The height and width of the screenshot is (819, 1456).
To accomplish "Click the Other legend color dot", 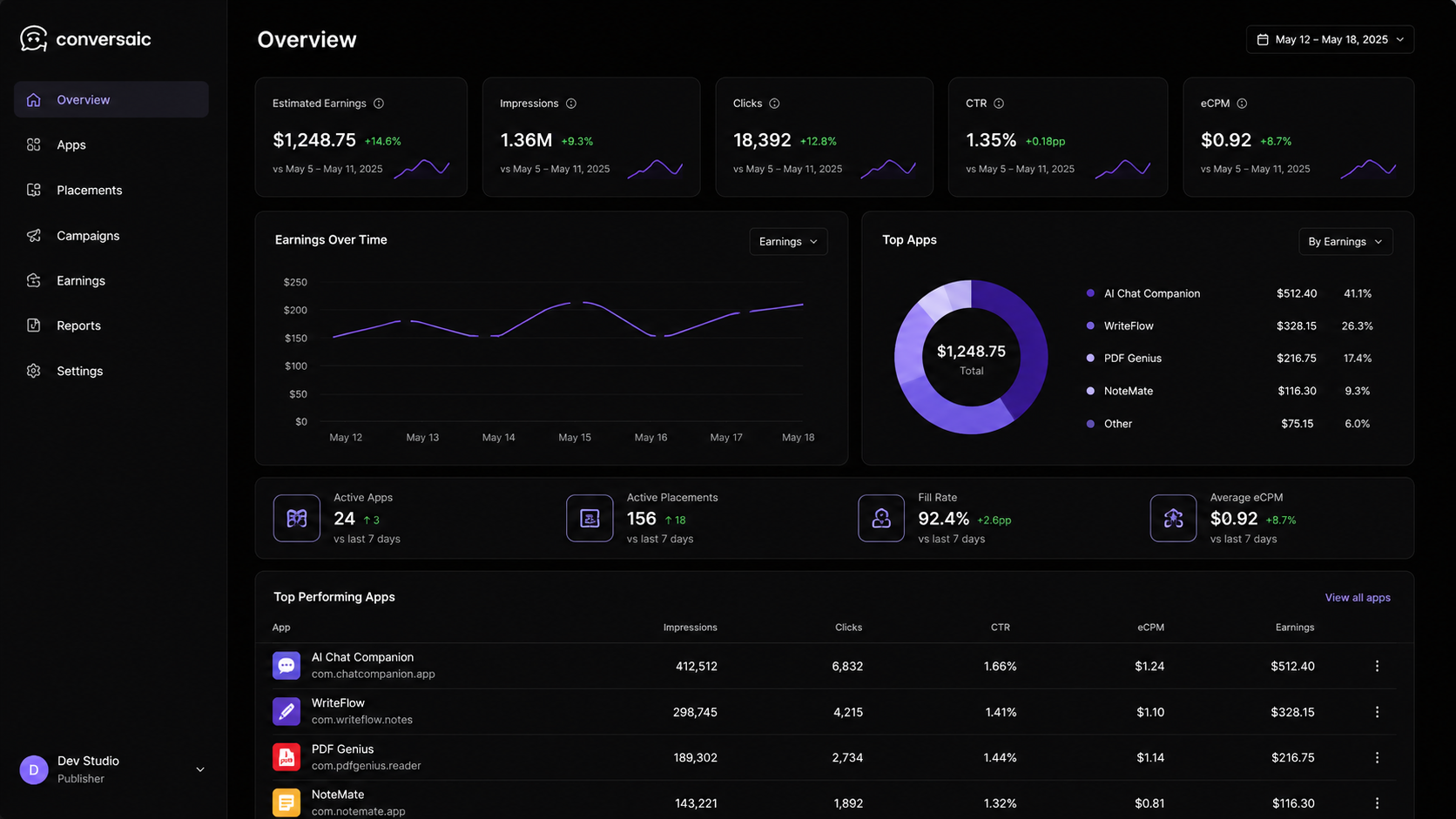I will [x=1090, y=424].
